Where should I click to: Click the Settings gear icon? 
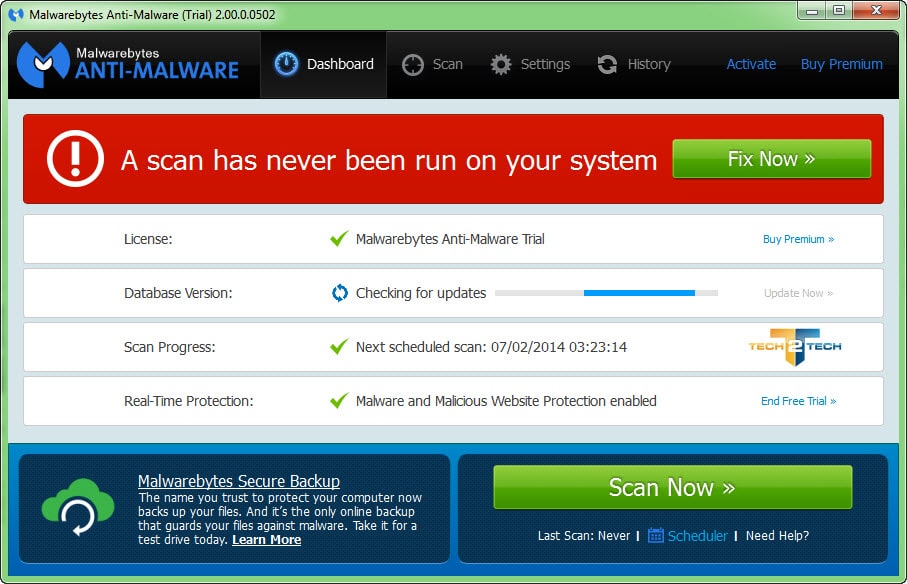point(501,64)
